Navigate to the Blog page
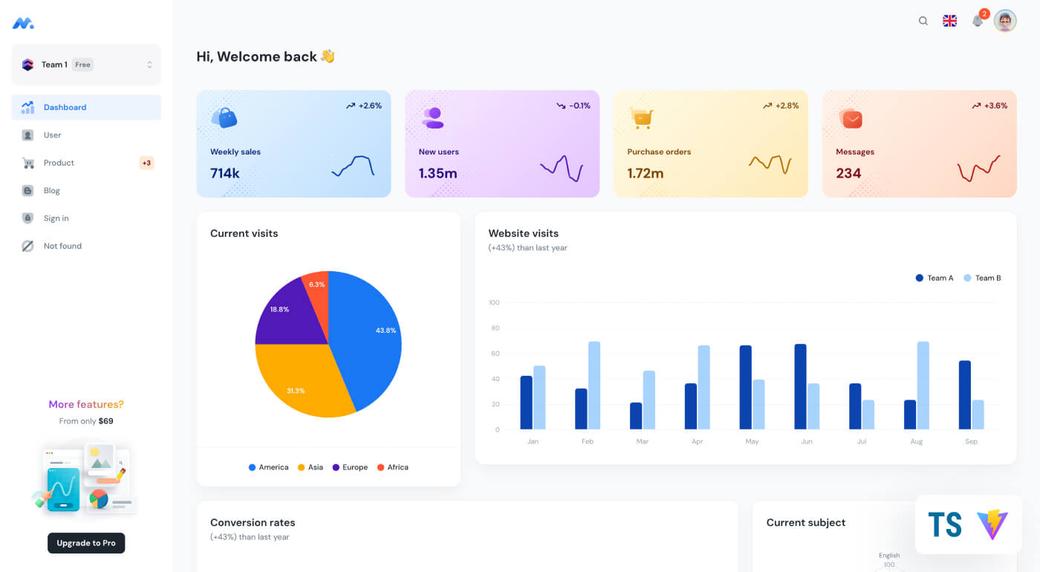The image size is (1040, 572). [51, 191]
